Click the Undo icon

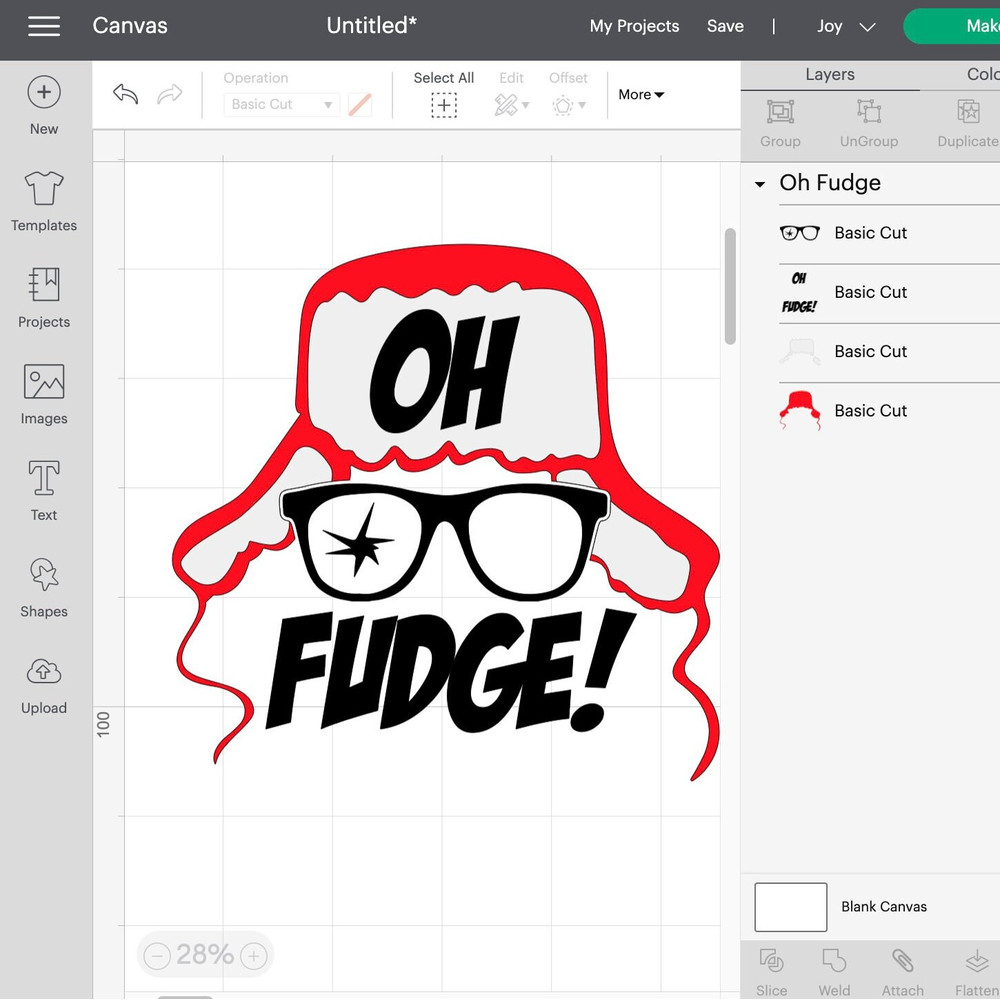[125, 94]
